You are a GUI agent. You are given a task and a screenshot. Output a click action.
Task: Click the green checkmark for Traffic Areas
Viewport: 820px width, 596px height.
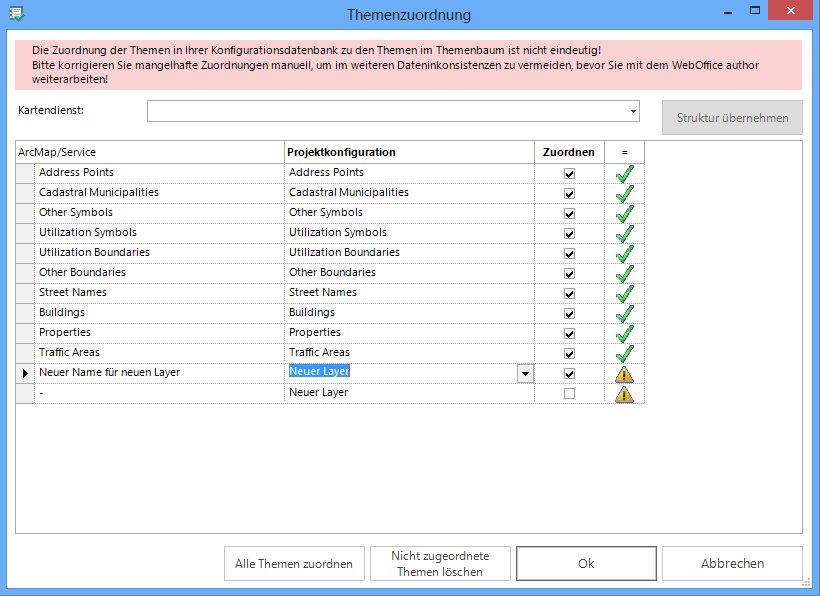click(x=625, y=353)
